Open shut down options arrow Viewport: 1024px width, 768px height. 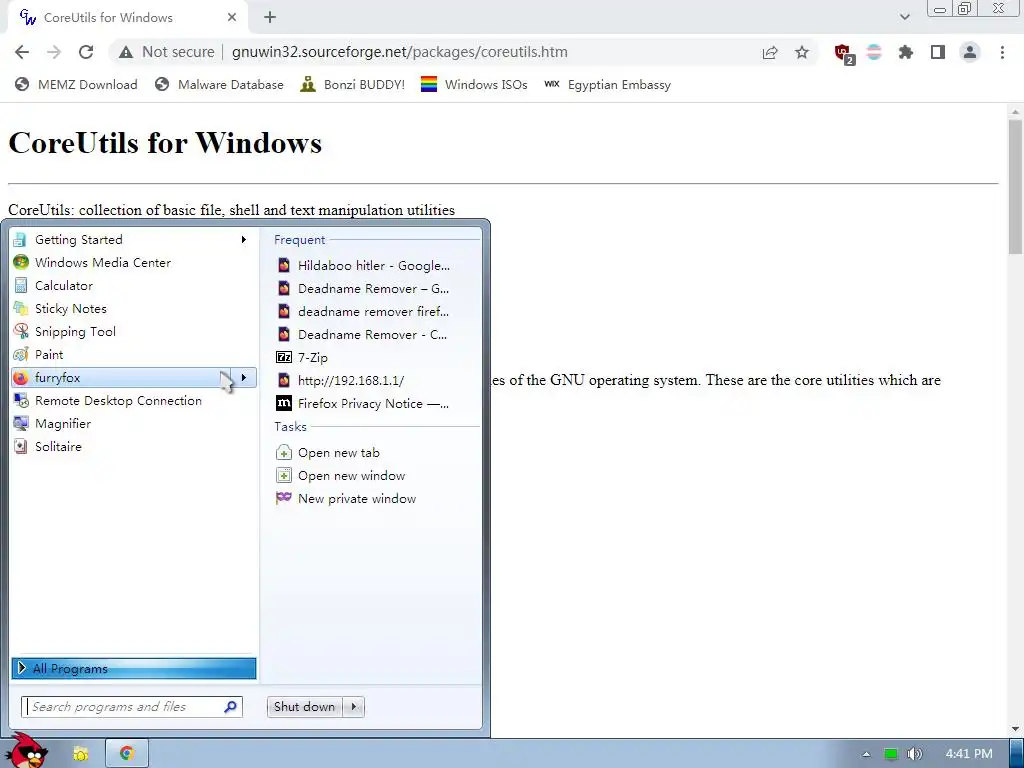coord(354,707)
